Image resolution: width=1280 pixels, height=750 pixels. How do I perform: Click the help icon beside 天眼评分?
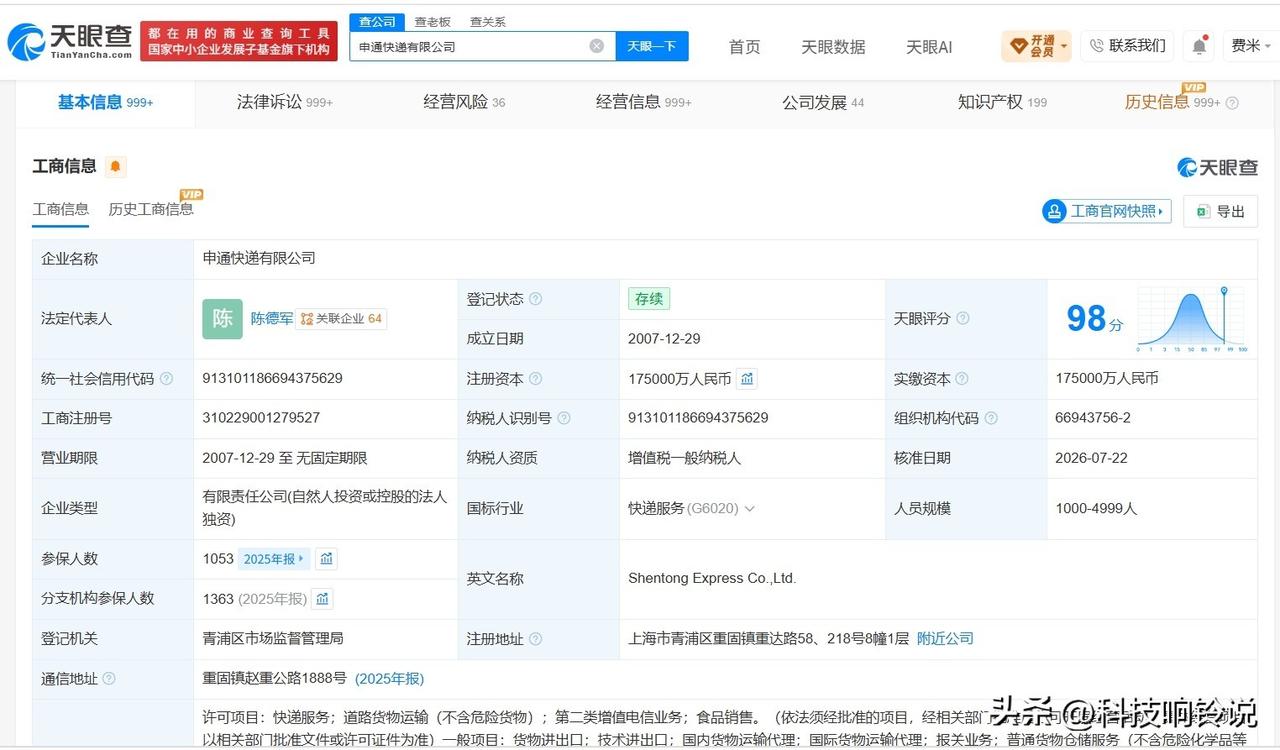(963, 319)
